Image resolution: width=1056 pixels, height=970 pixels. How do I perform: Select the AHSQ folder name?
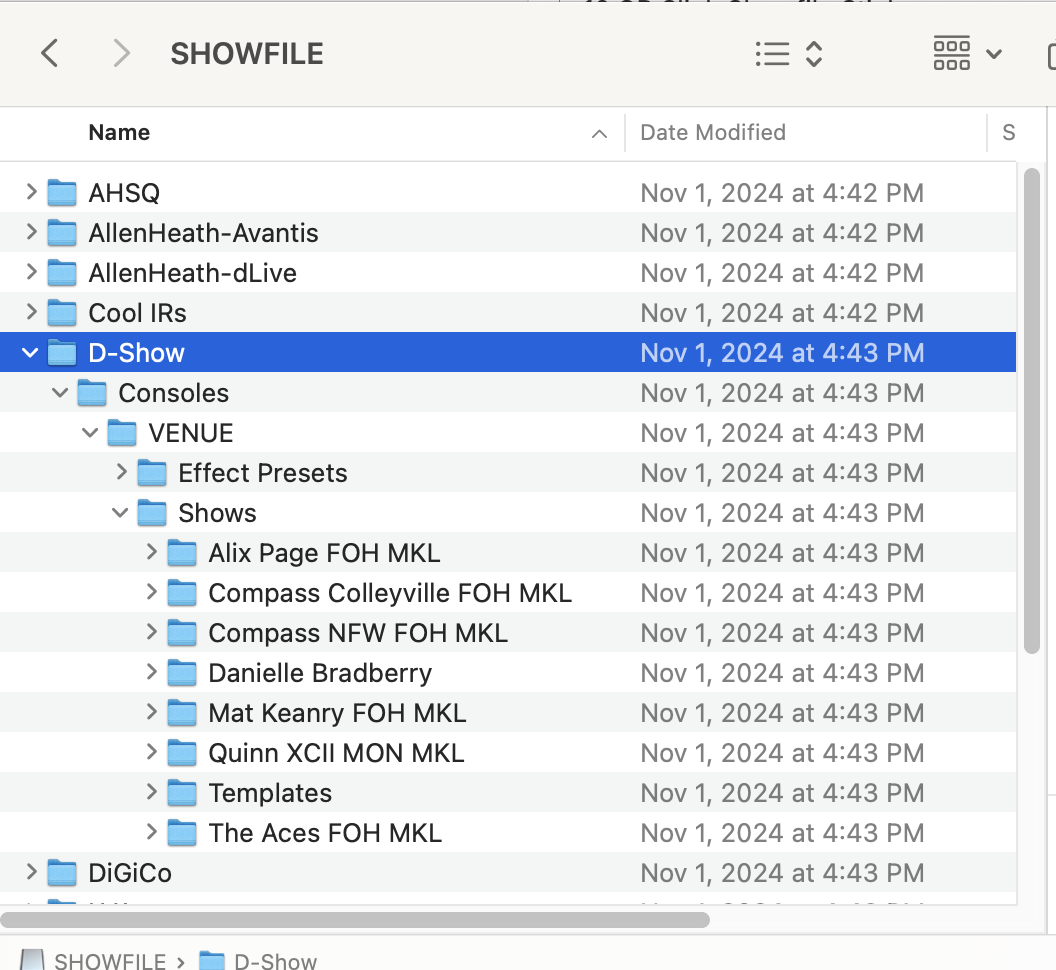[124, 193]
